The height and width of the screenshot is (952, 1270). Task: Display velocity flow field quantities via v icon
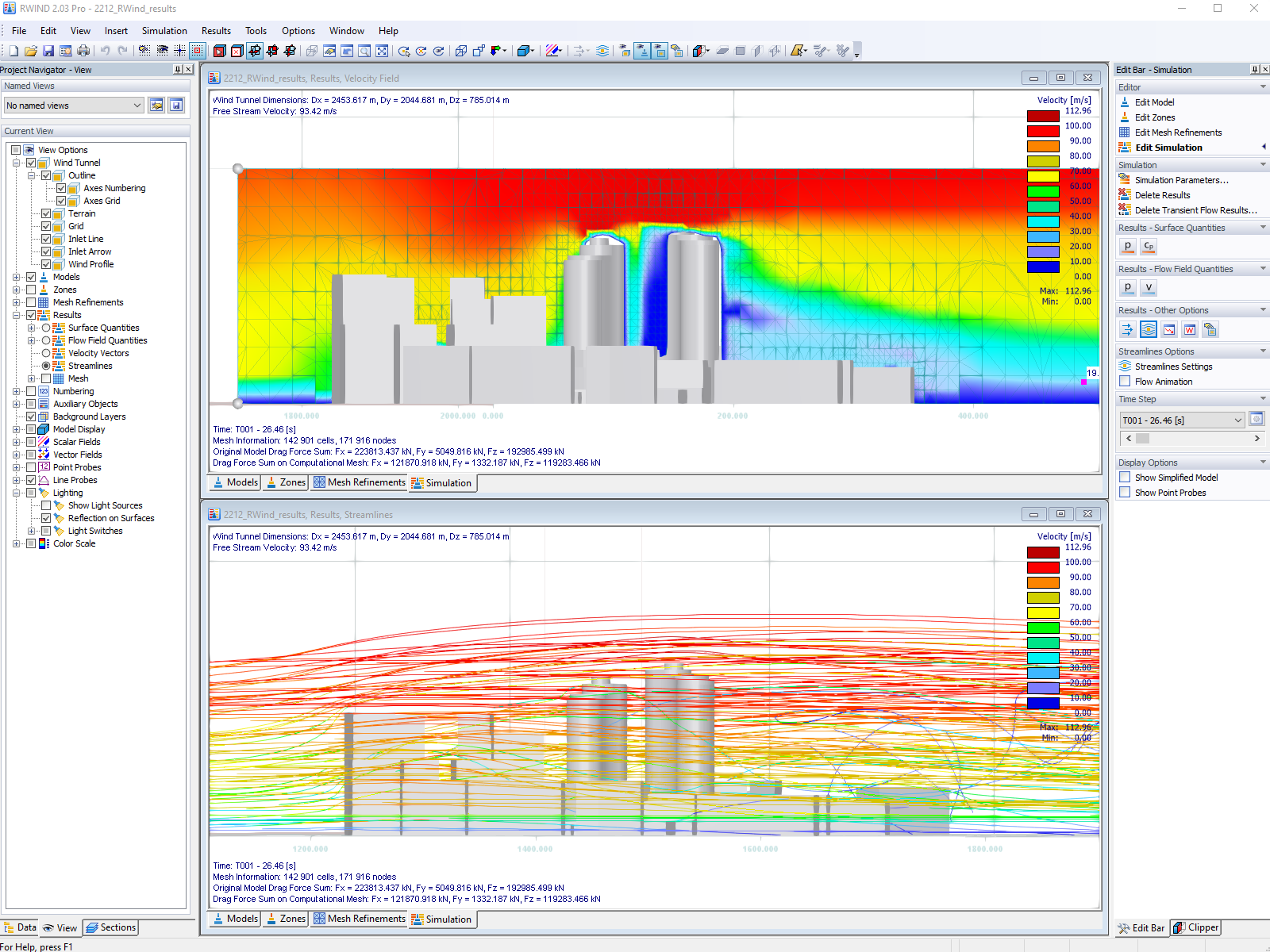point(1148,287)
